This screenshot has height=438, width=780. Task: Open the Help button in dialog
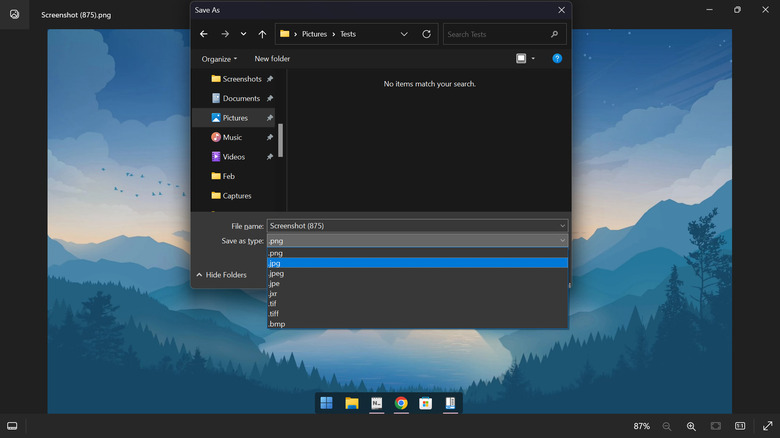tap(557, 59)
